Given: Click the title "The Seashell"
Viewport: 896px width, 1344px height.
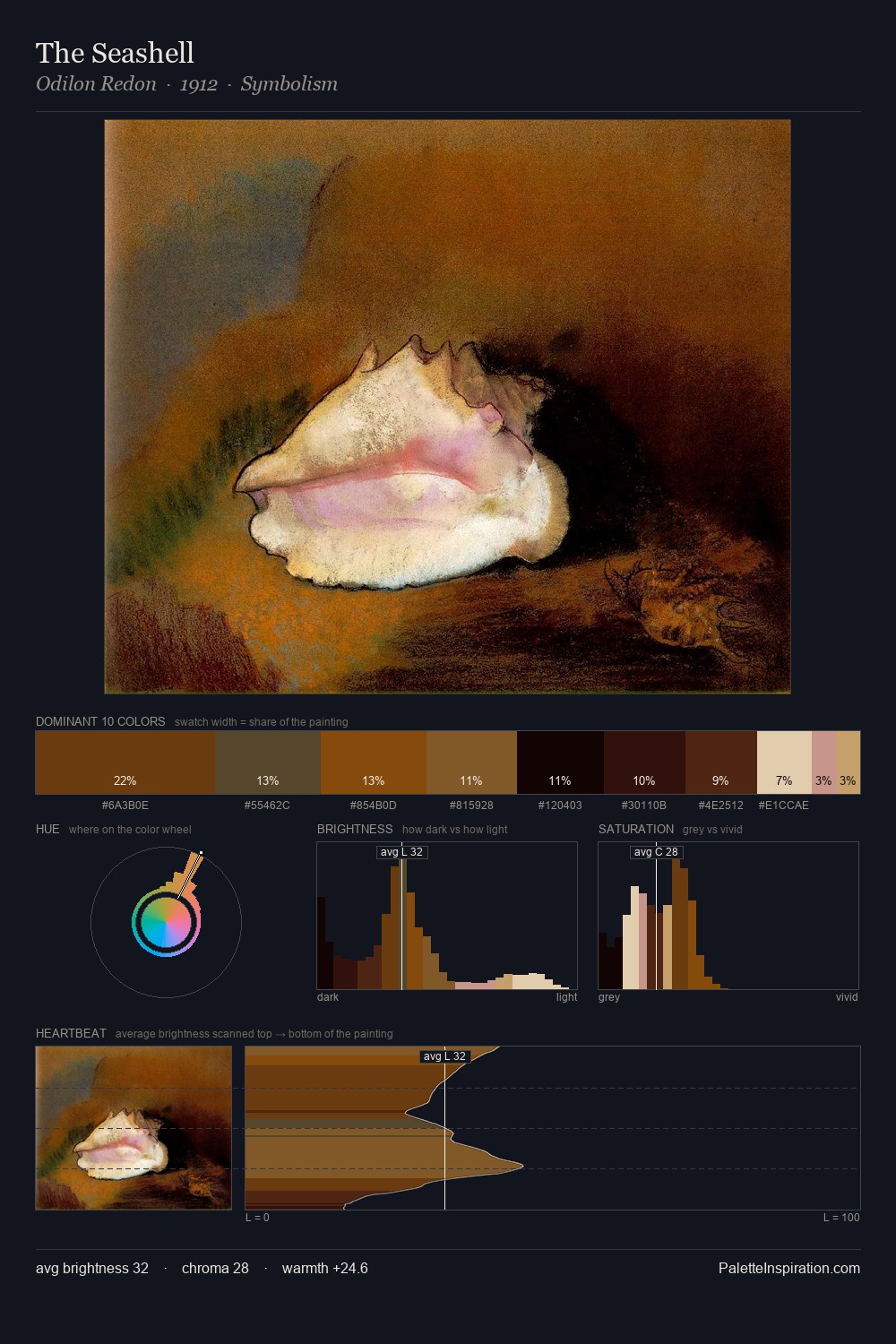Looking at the screenshot, I should tap(115, 53).
